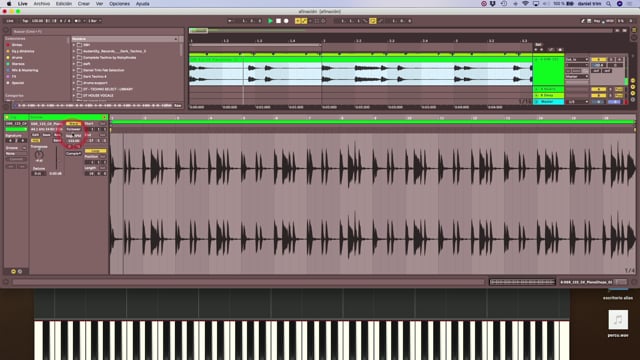640x360 pixels.
Task: Click the sample Edit button
Action: (x=36, y=135)
